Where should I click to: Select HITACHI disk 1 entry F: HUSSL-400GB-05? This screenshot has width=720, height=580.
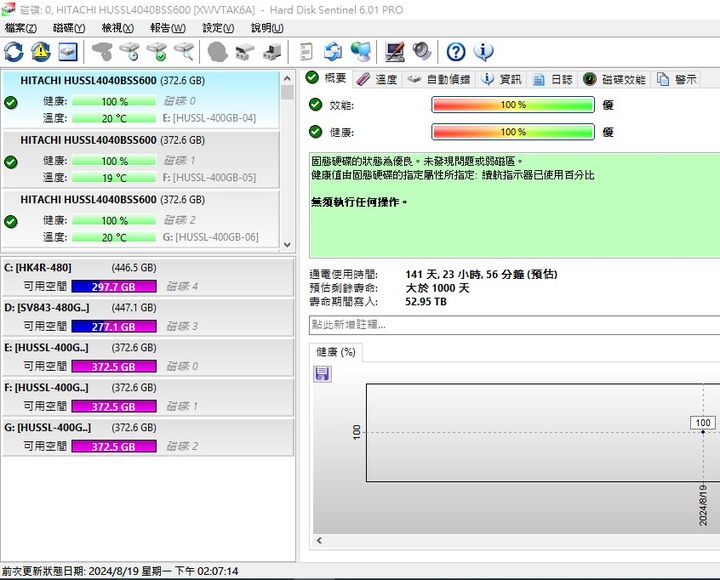[141, 159]
